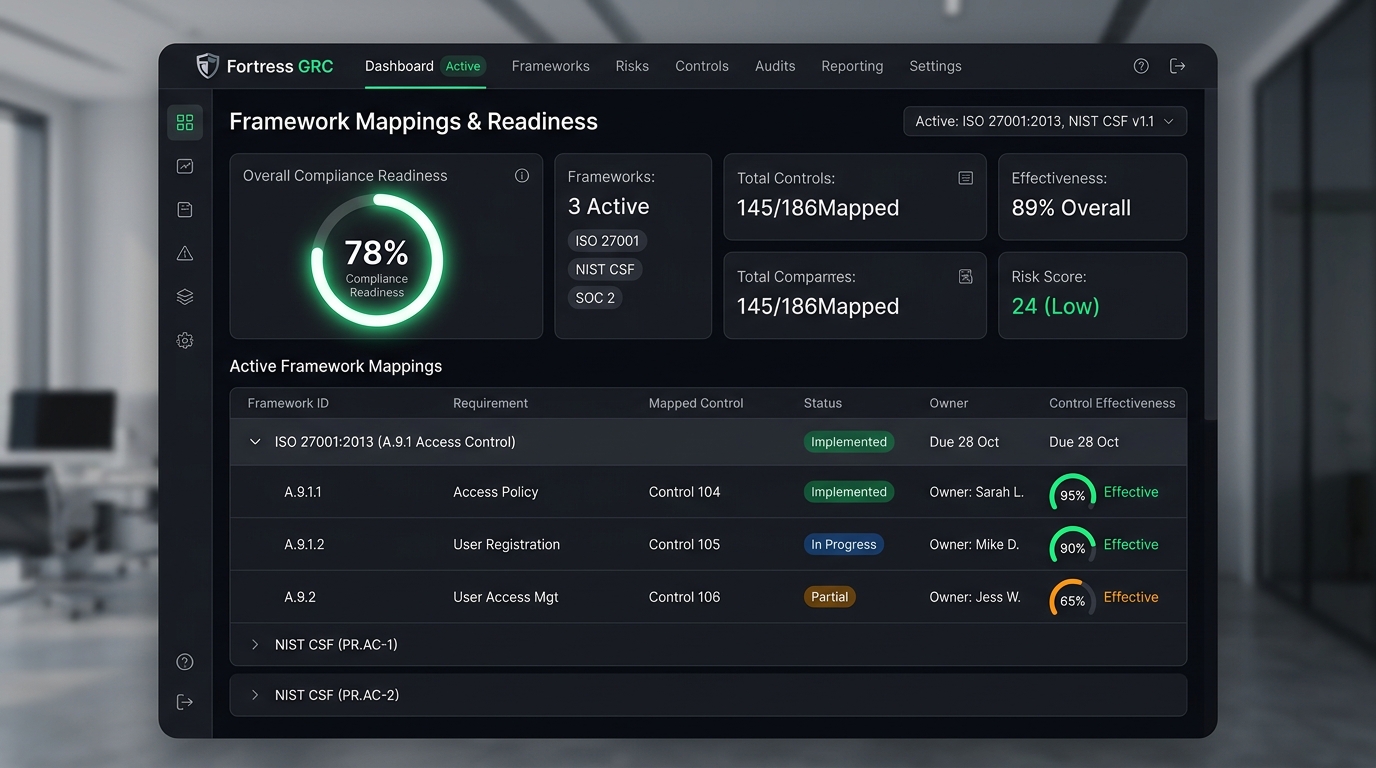Click Owner: Jess W. cell
This screenshot has width=1376, height=768.
coord(975,597)
